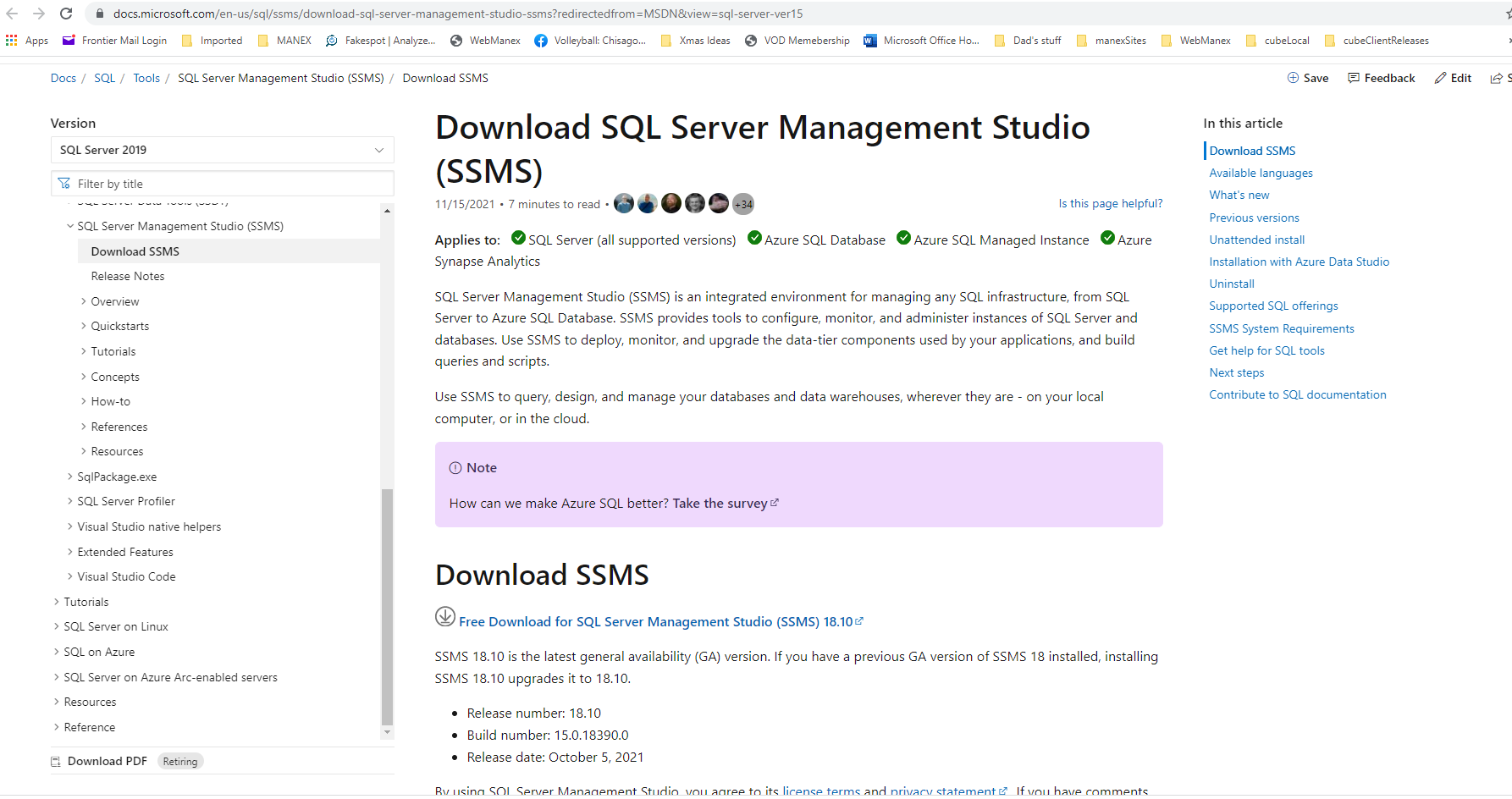1512x799 pixels.
Task: Click the download arrow icon before Free Download
Action: (x=445, y=617)
